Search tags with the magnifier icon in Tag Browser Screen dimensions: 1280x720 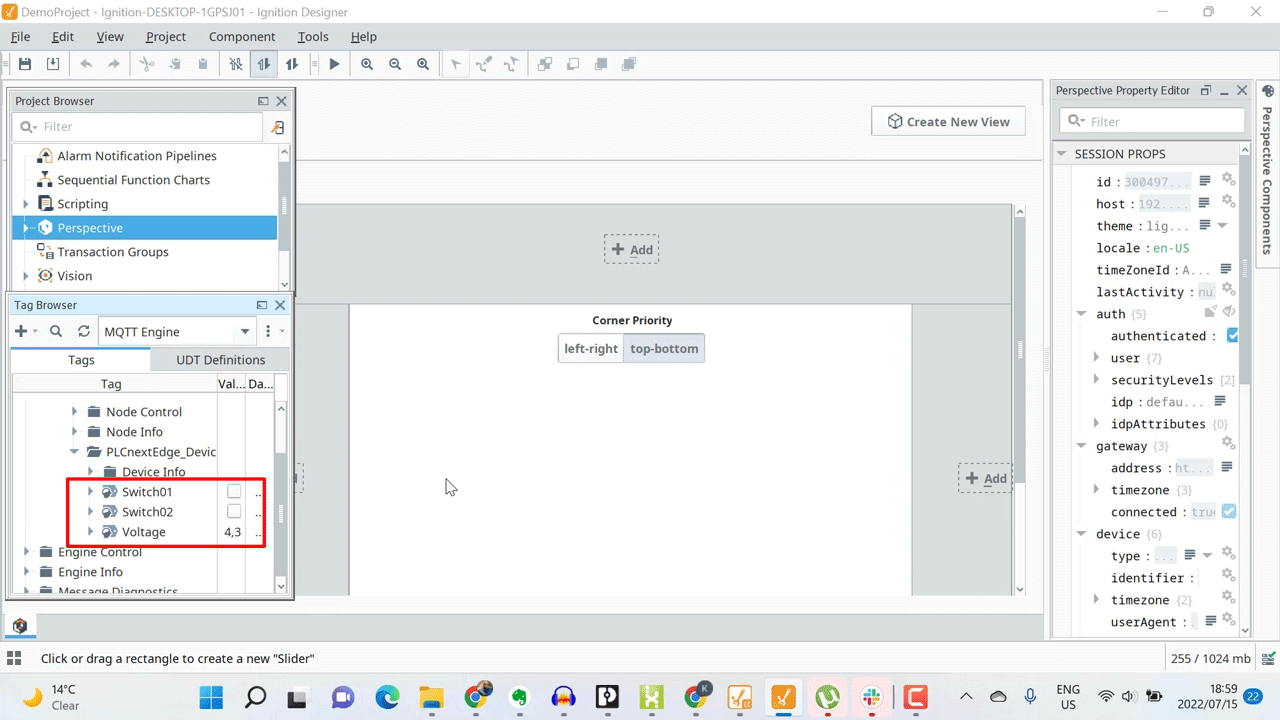pos(56,331)
